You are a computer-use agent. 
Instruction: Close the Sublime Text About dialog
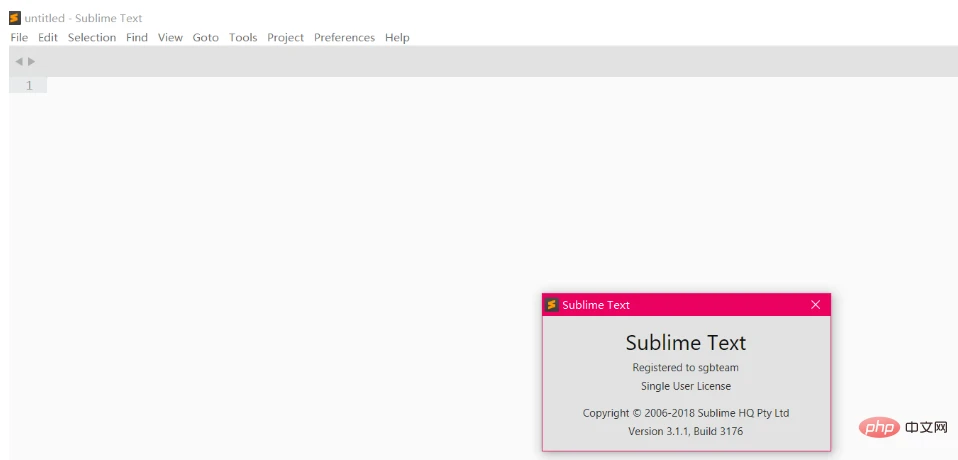coord(816,304)
